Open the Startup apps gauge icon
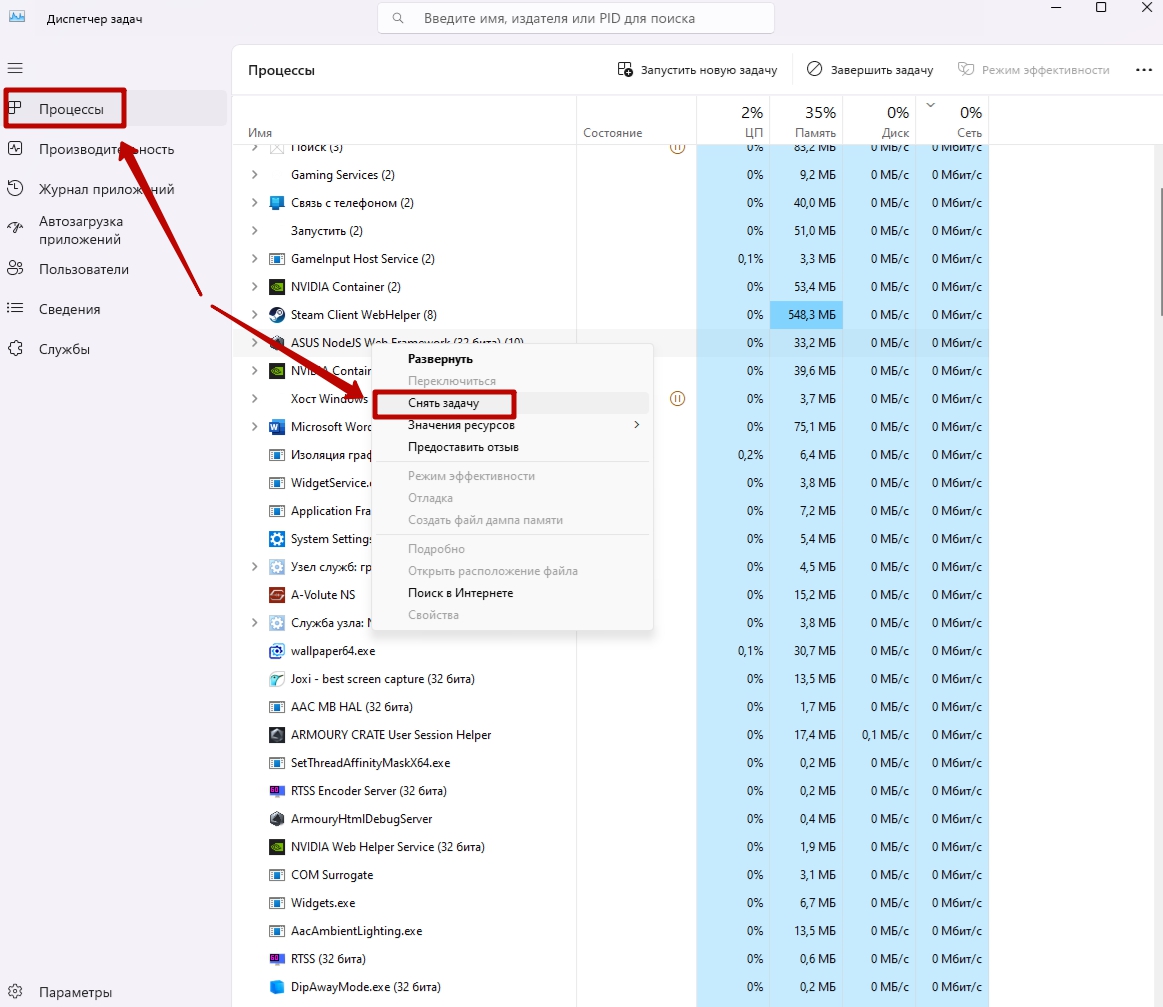1163x1007 pixels. point(15,228)
